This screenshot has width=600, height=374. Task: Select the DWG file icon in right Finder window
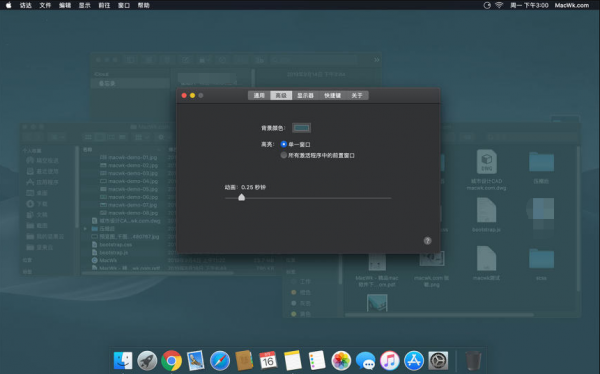(x=486, y=162)
